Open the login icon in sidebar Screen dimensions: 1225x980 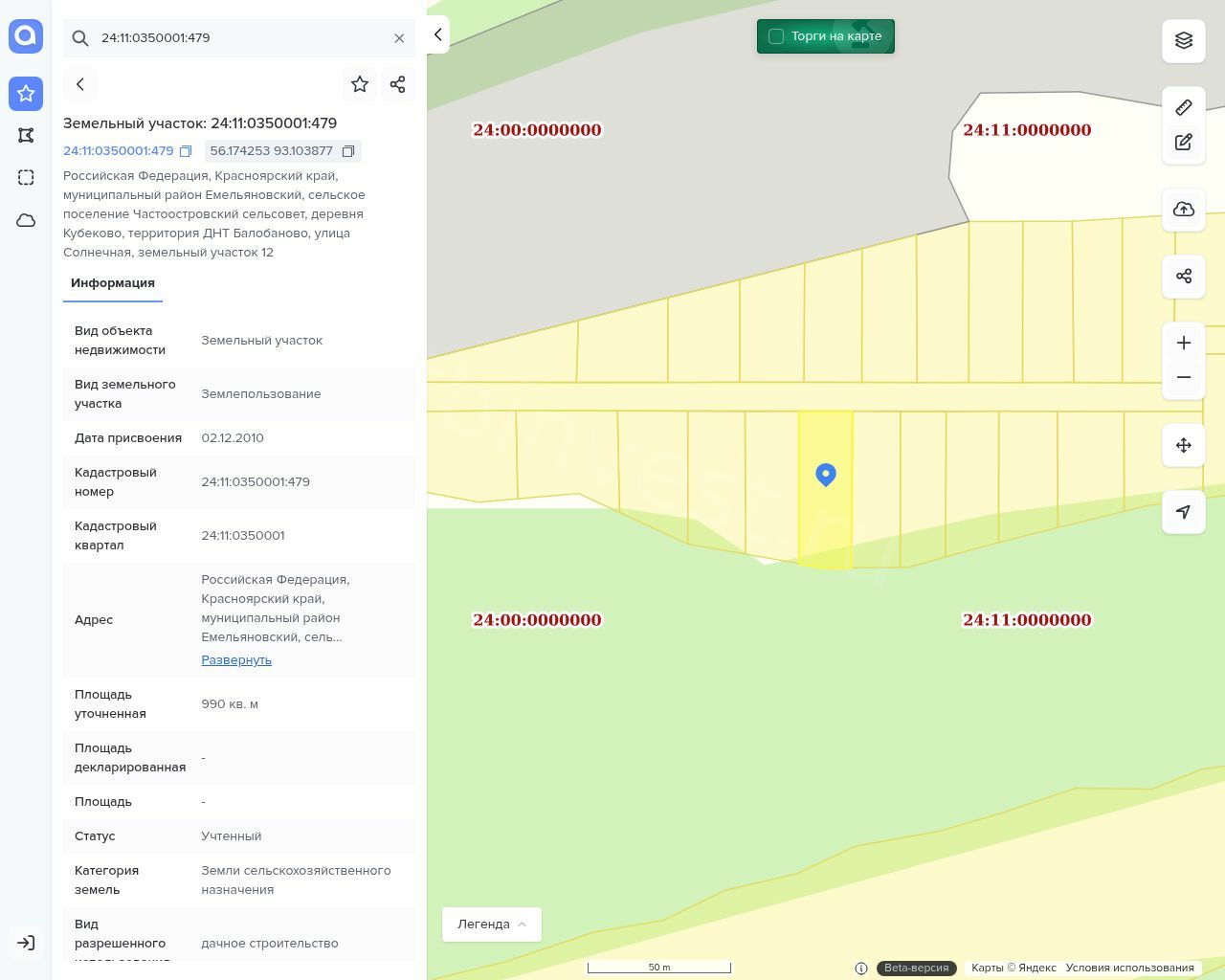tap(26, 943)
